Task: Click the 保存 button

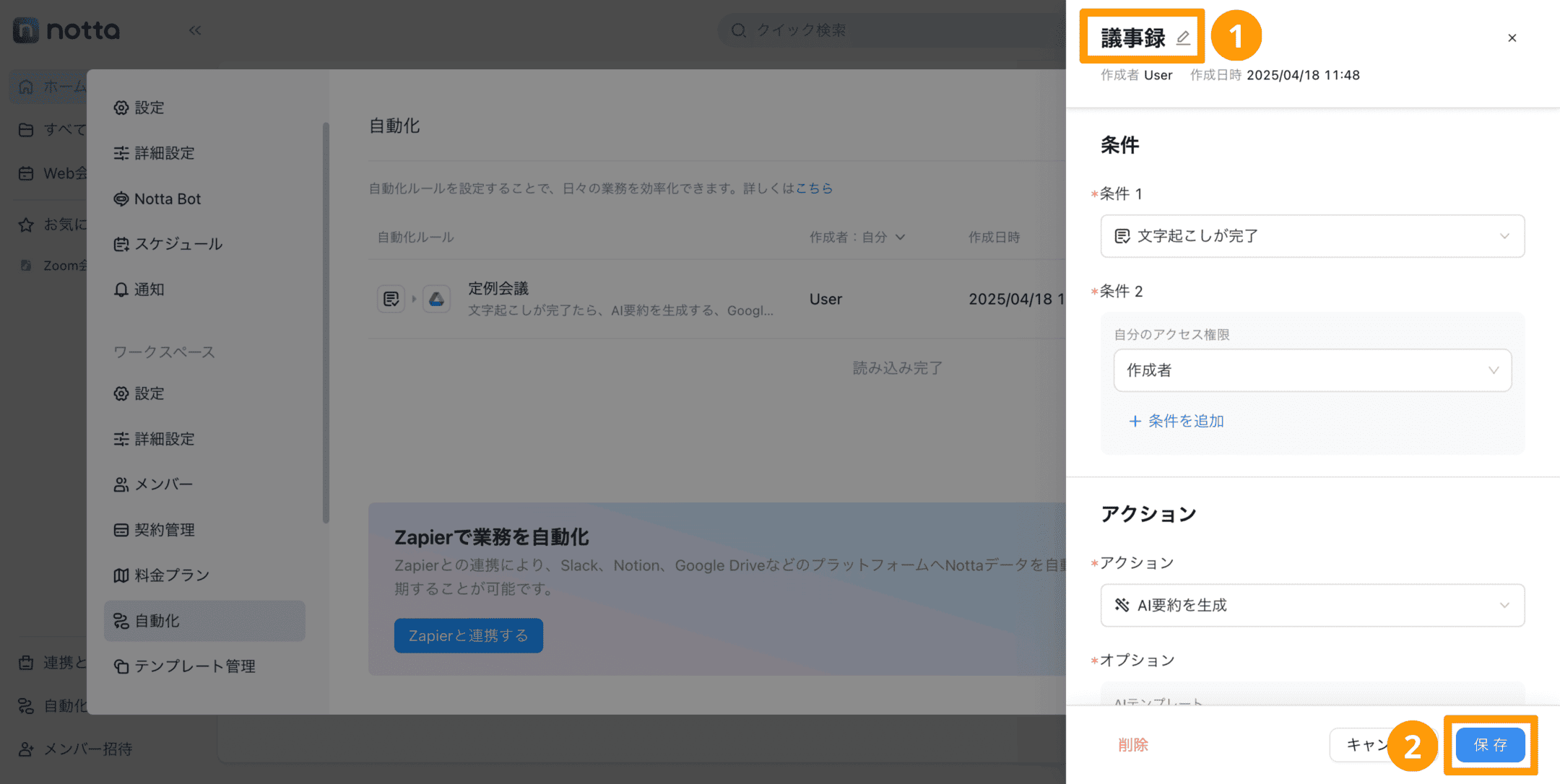Action: pos(1491,745)
